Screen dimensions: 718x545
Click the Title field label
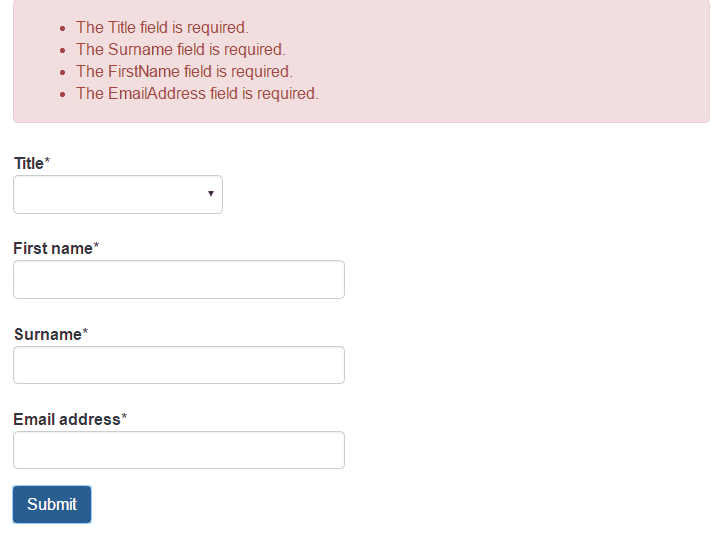tap(28, 163)
